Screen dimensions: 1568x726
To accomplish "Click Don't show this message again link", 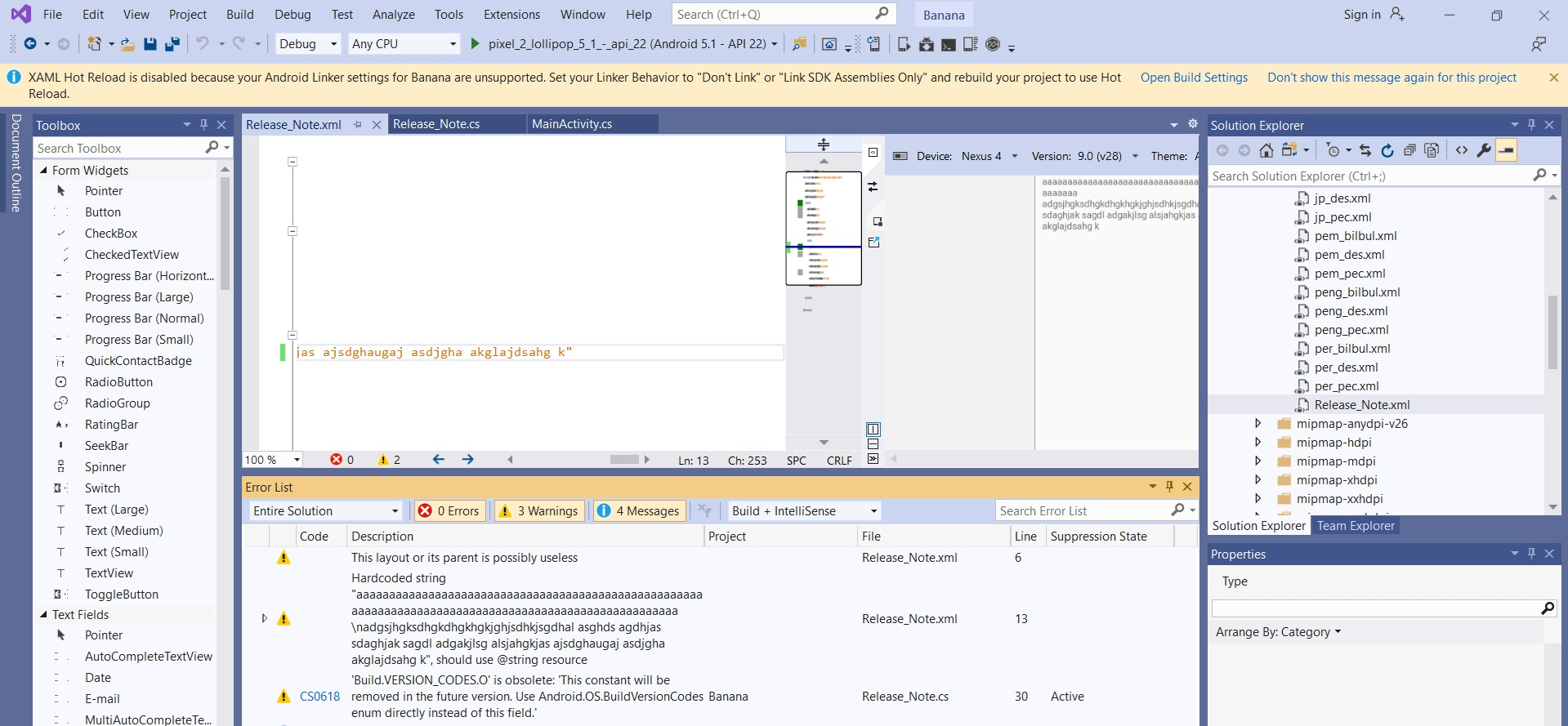I will pyautogui.click(x=1392, y=78).
